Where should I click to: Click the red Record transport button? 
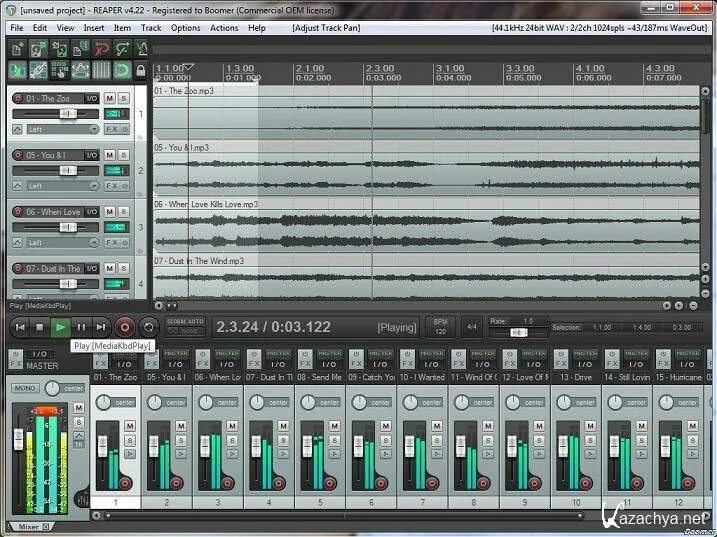[x=124, y=327]
